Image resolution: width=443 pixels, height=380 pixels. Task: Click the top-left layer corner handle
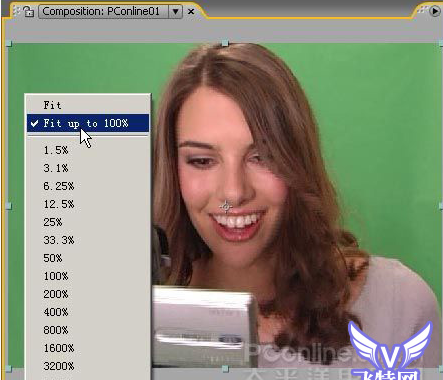[x=9, y=43]
